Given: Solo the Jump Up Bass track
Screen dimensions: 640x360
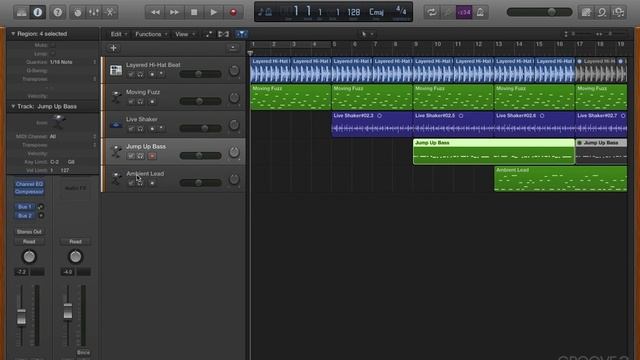Looking at the screenshot, I should (x=140, y=156).
